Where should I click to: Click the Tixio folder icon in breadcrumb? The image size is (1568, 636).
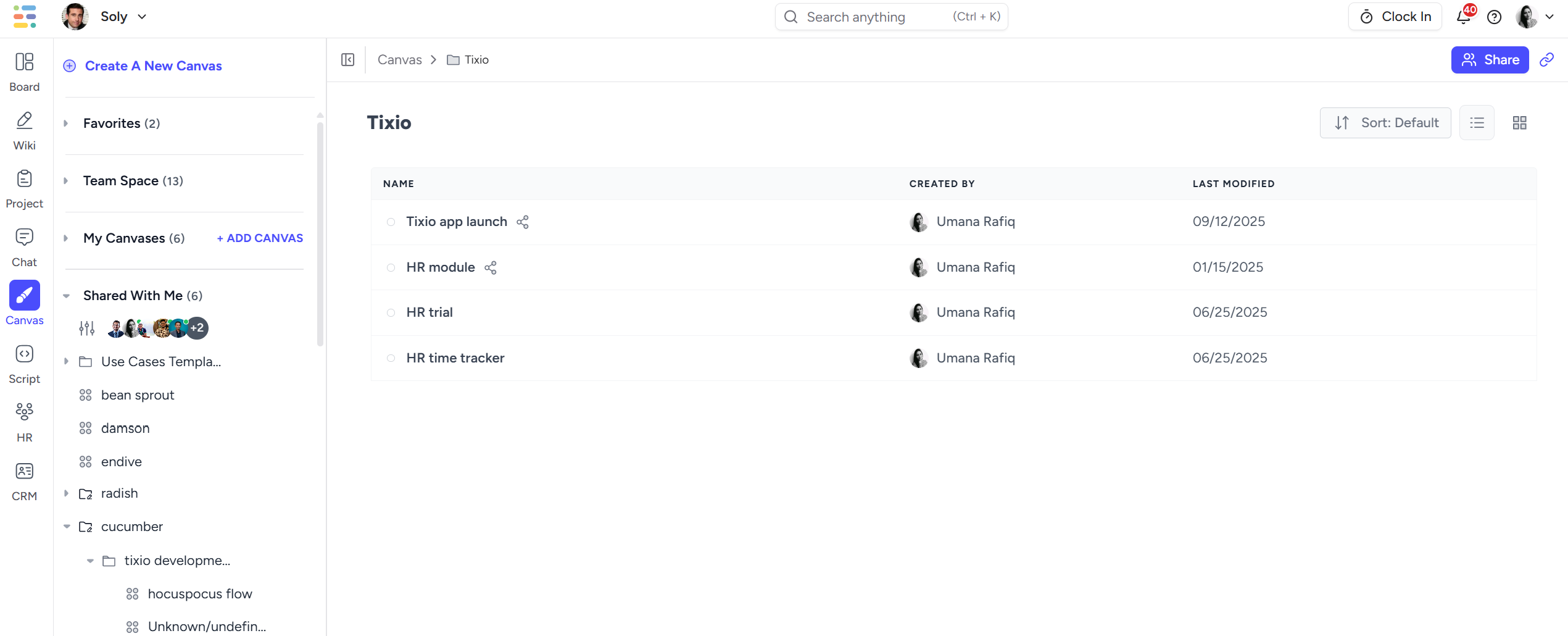coord(453,60)
